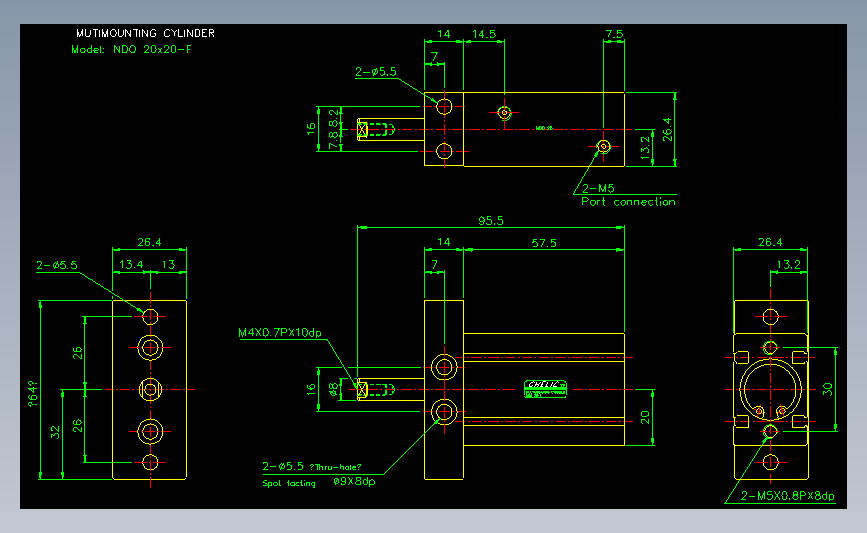Select the CHELIC logo on cylinder body
The image size is (867, 533).
click(x=545, y=389)
